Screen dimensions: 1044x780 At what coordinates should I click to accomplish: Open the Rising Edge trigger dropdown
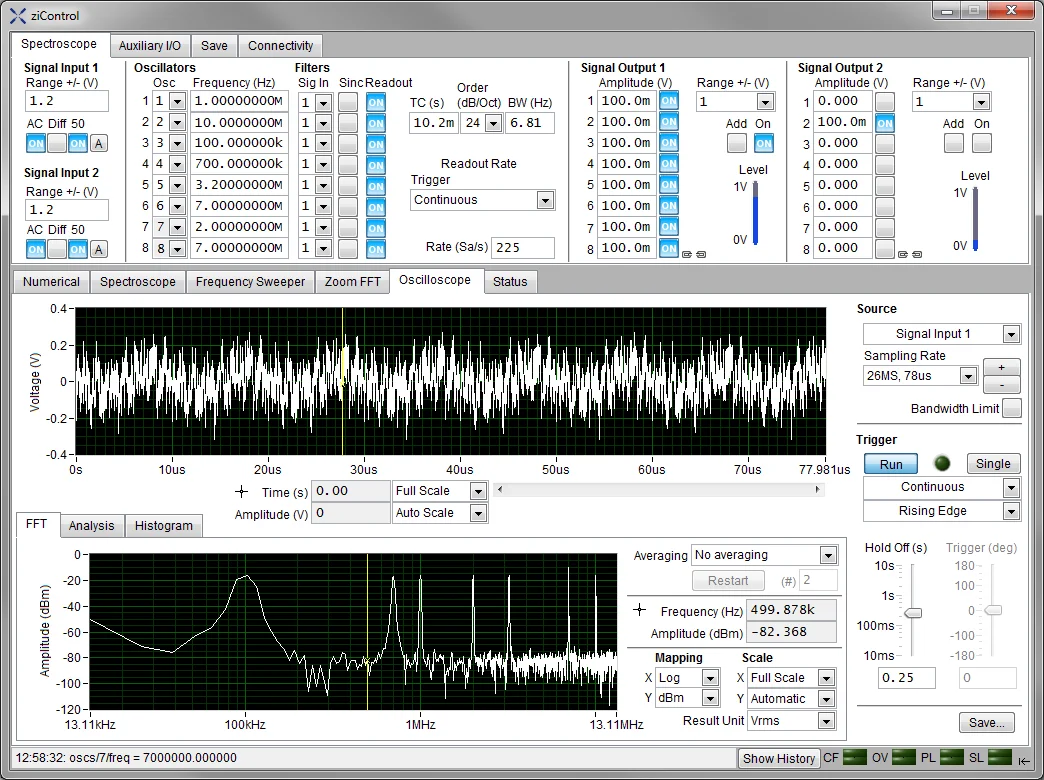[1011, 511]
